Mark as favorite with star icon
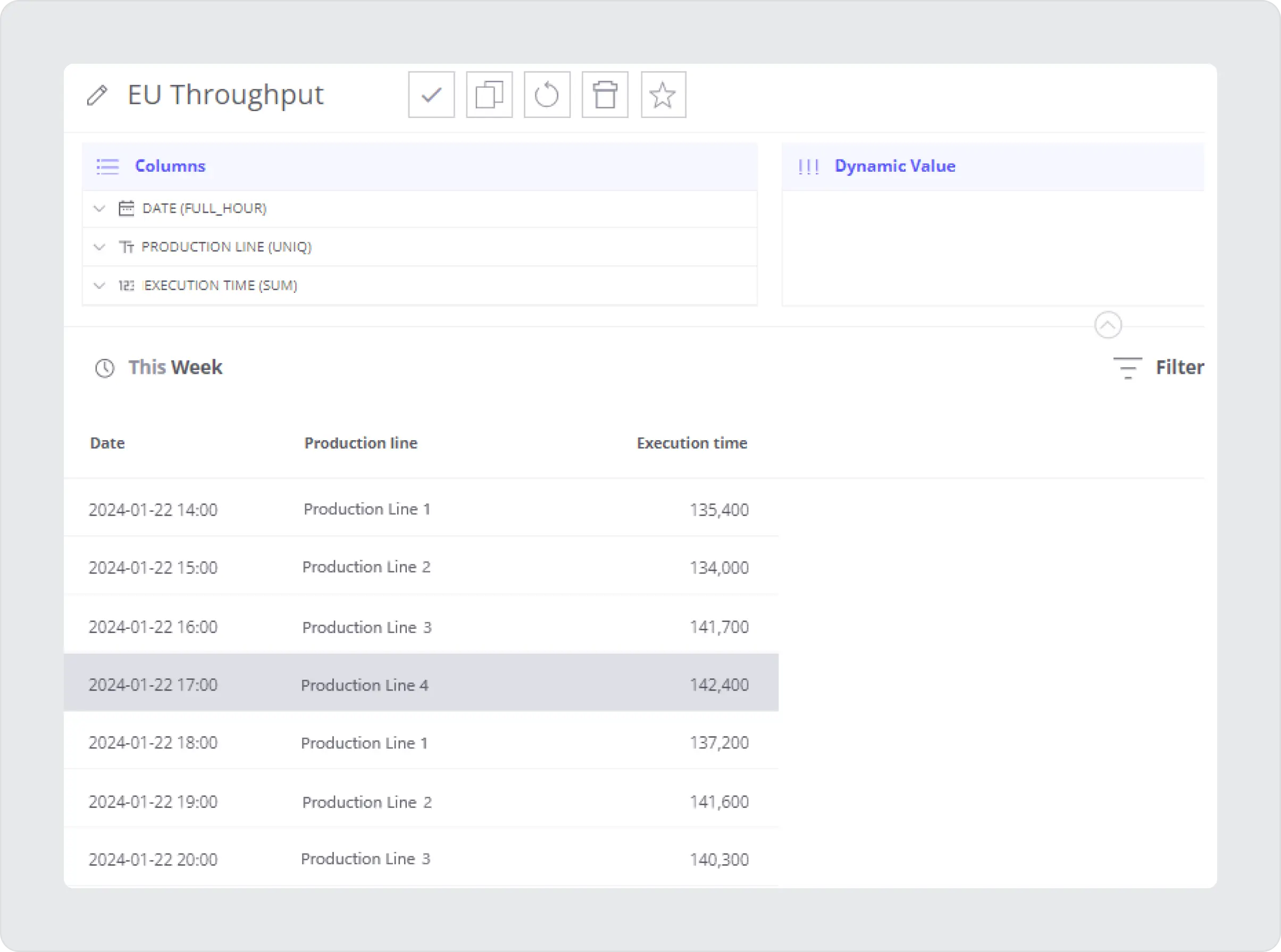 pos(663,95)
